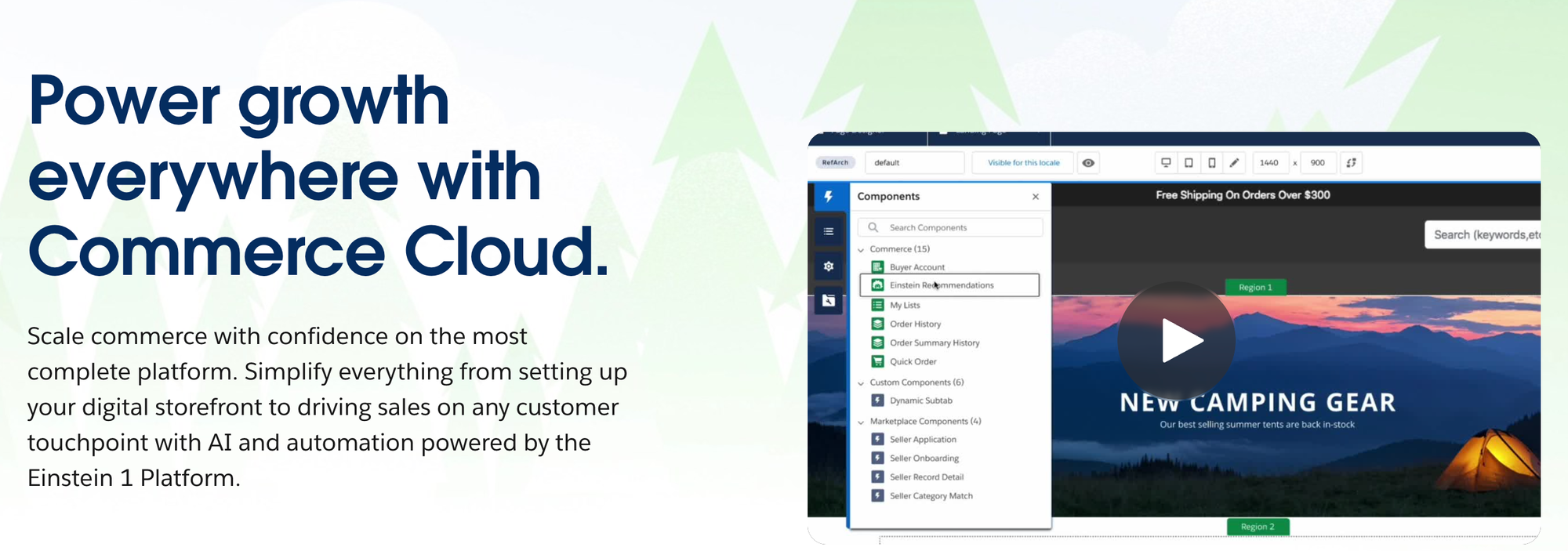Click the RefArch site badge
Viewport: 1568px width, 551px height.
tap(835, 163)
